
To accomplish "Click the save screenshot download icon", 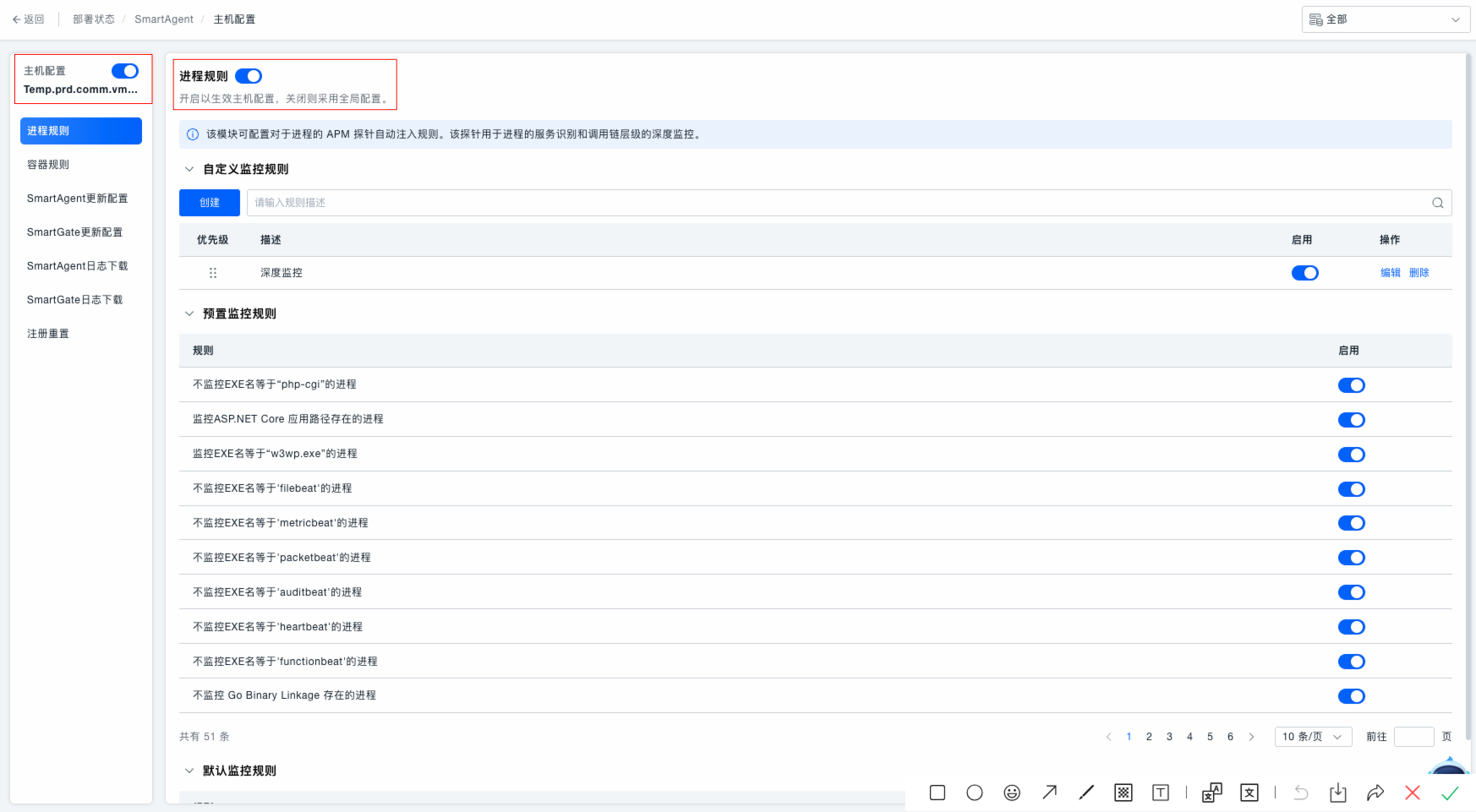I will [1337, 793].
